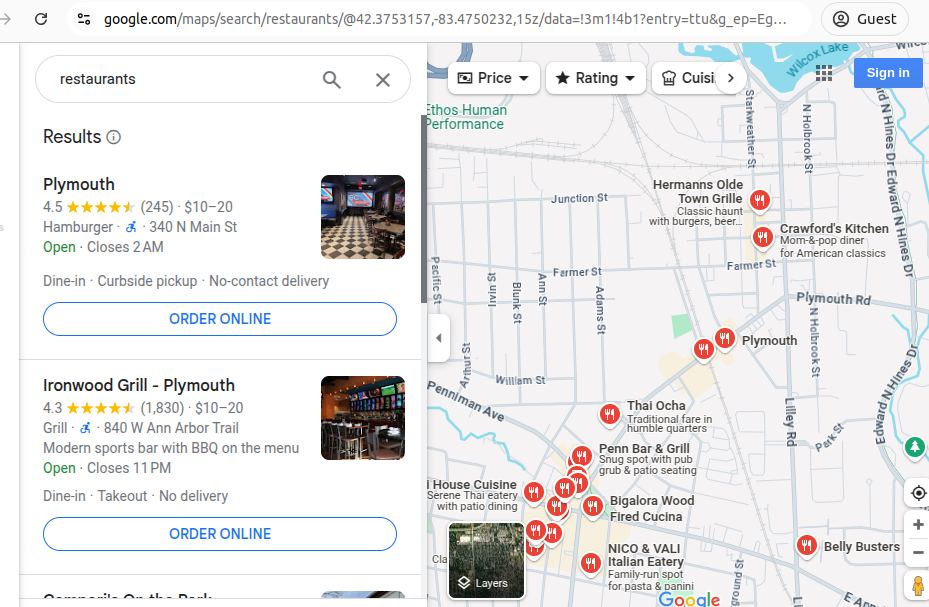Open the Cuisine filter chip
Image resolution: width=929 pixels, height=607 pixels.
tap(687, 78)
